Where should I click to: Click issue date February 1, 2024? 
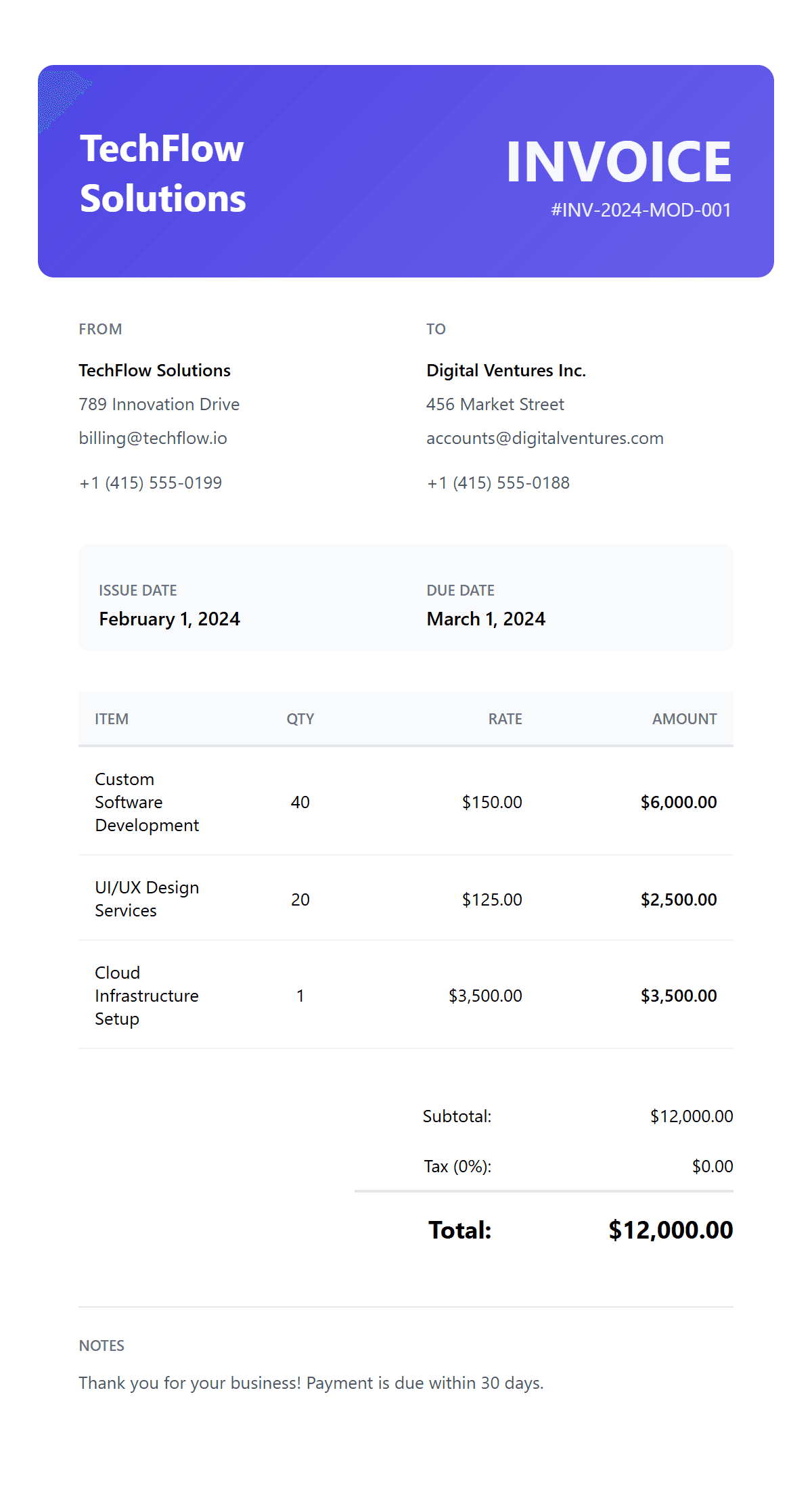coord(169,619)
